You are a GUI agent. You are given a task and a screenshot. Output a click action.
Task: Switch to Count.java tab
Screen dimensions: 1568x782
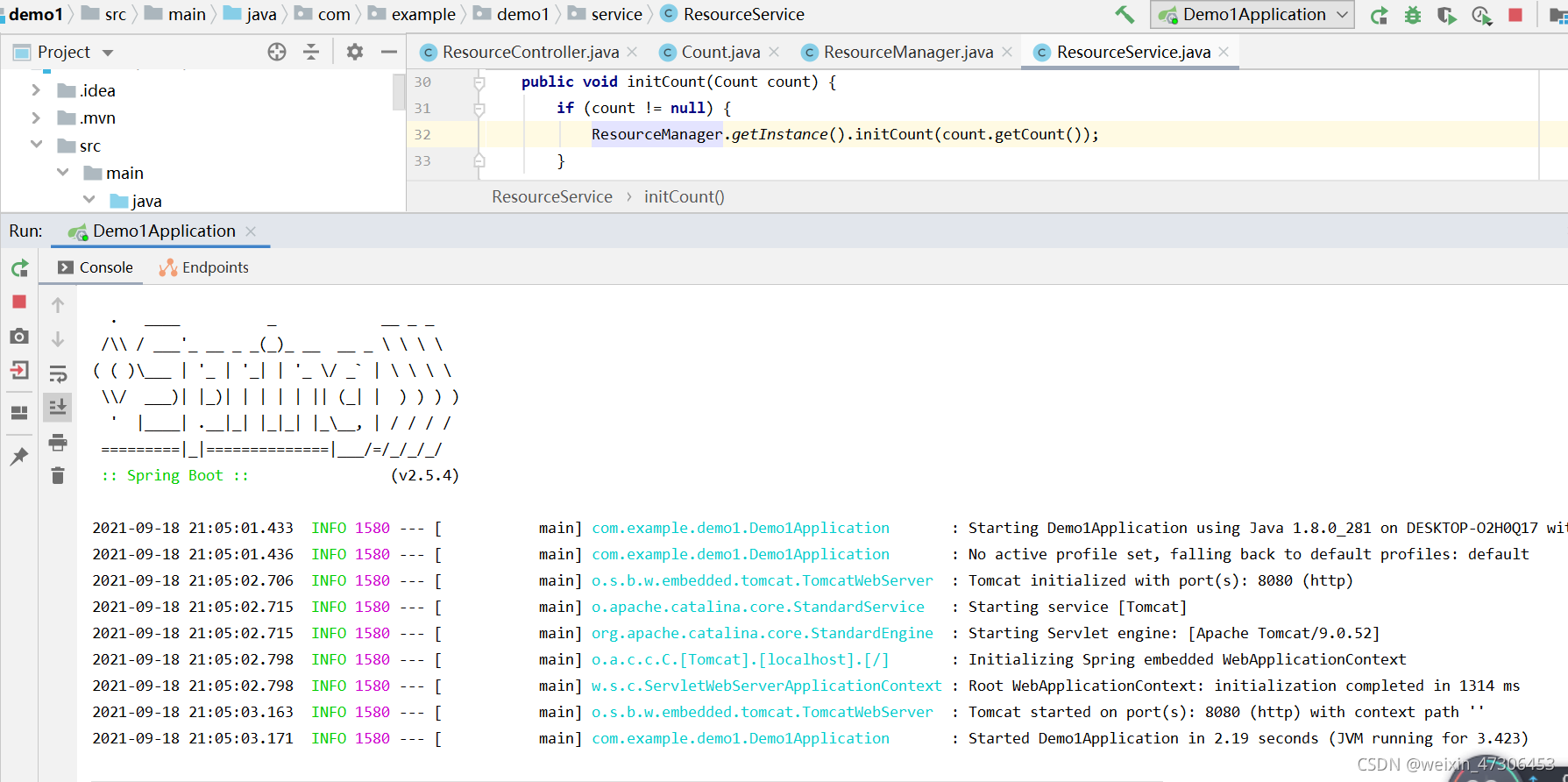point(720,53)
